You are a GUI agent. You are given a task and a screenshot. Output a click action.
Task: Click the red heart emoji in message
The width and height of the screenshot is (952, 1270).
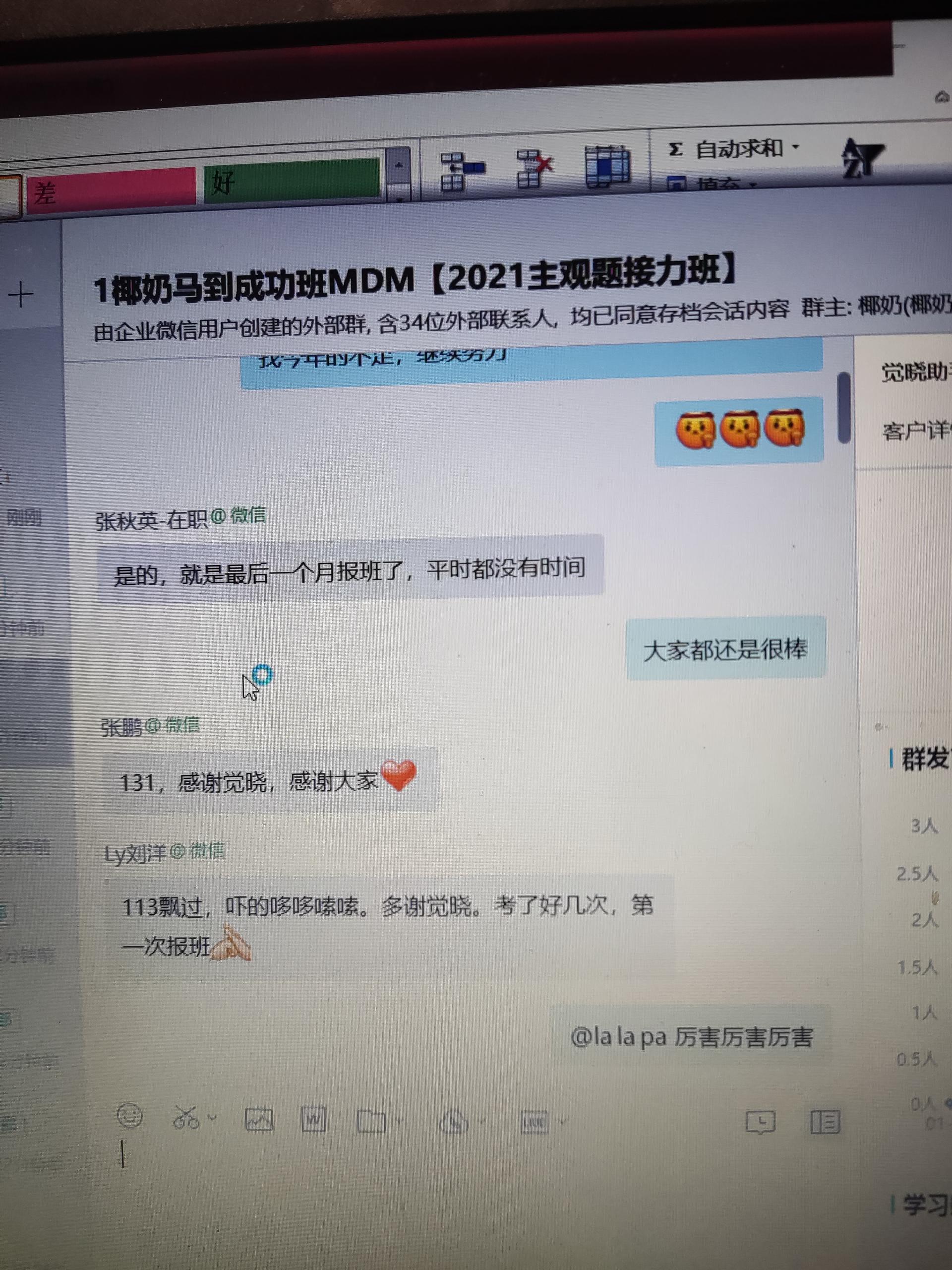398,776
